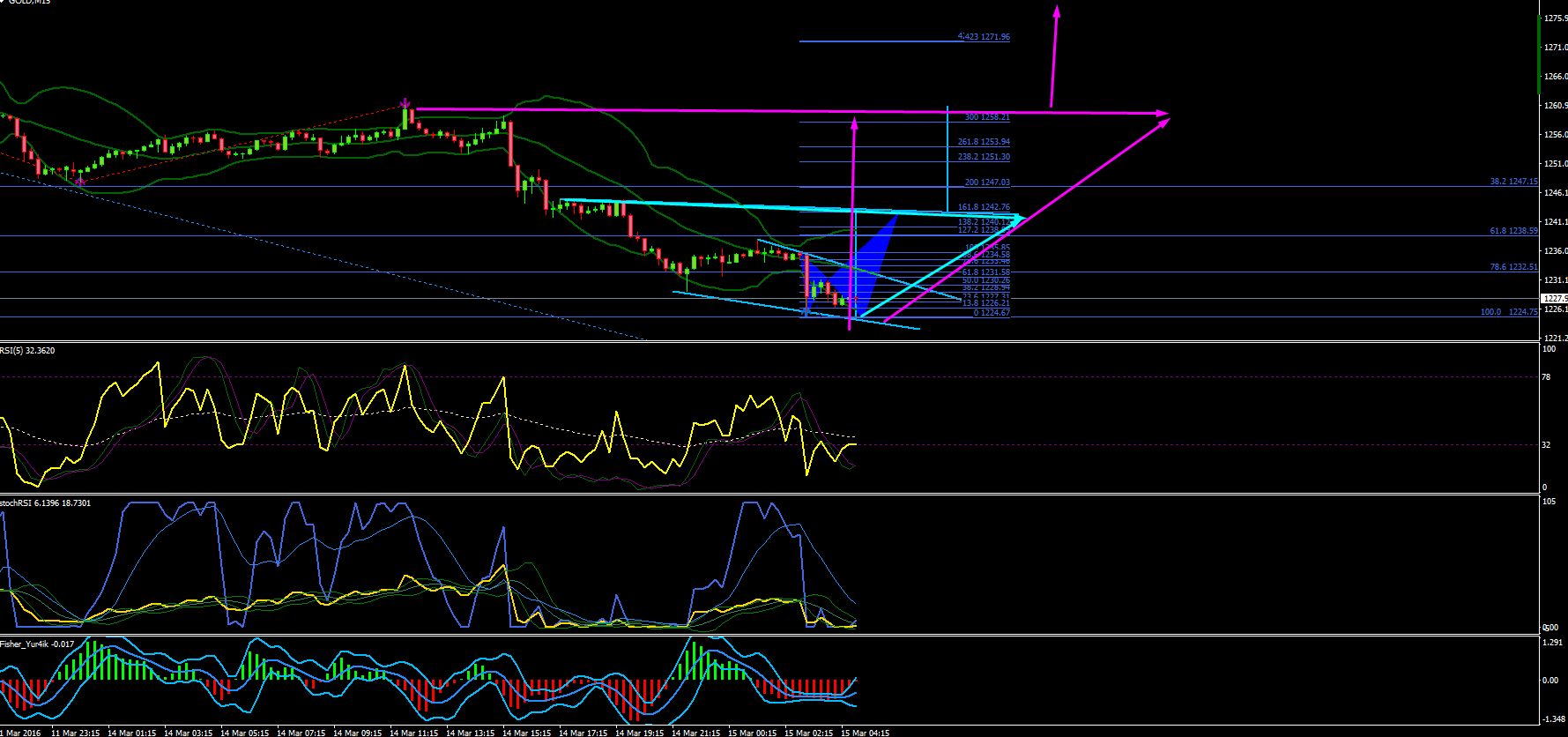Click the Fibonacci label "200 1247.03"
This screenshot has height=737, width=1568.
point(987,182)
